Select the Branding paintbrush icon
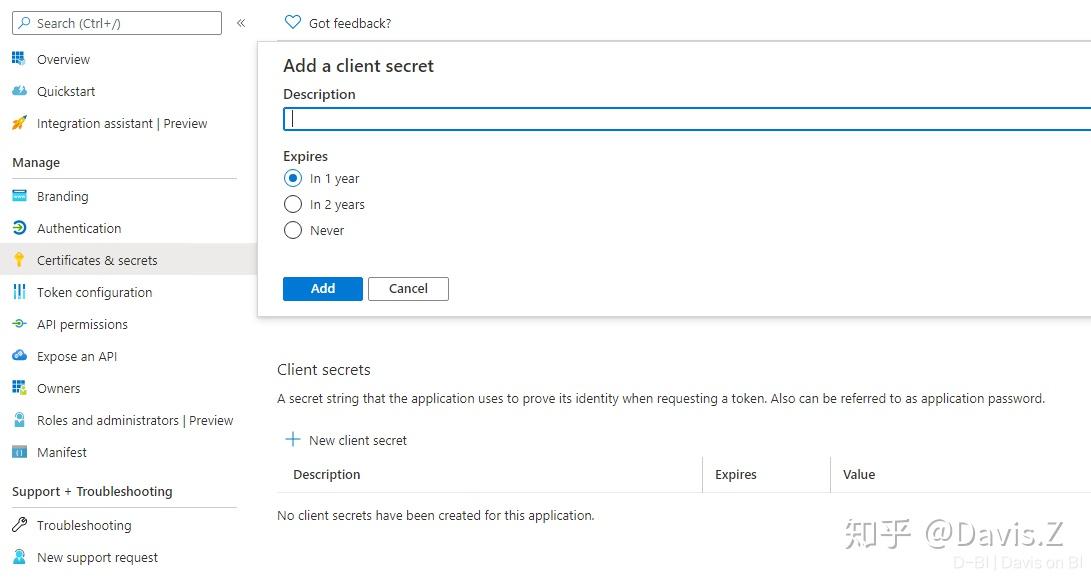1091x580 pixels. click(20, 196)
